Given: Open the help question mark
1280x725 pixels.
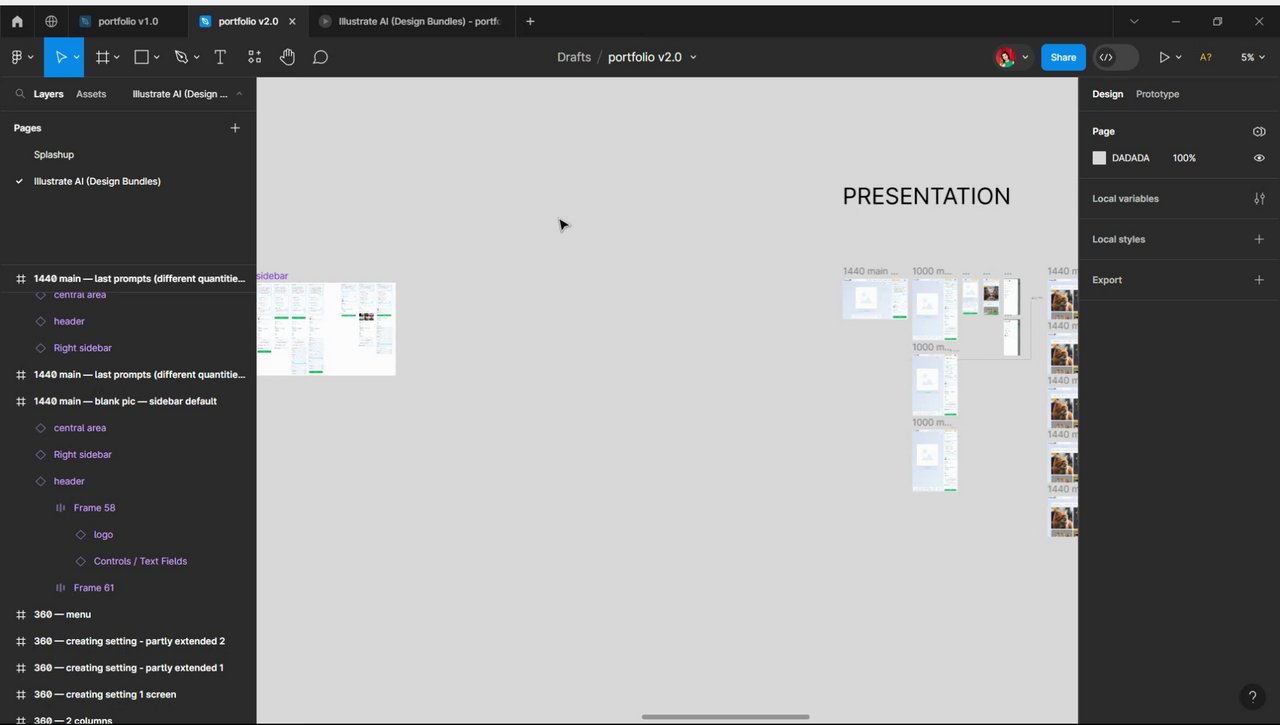Looking at the screenshot, I should click(1251, 697).
